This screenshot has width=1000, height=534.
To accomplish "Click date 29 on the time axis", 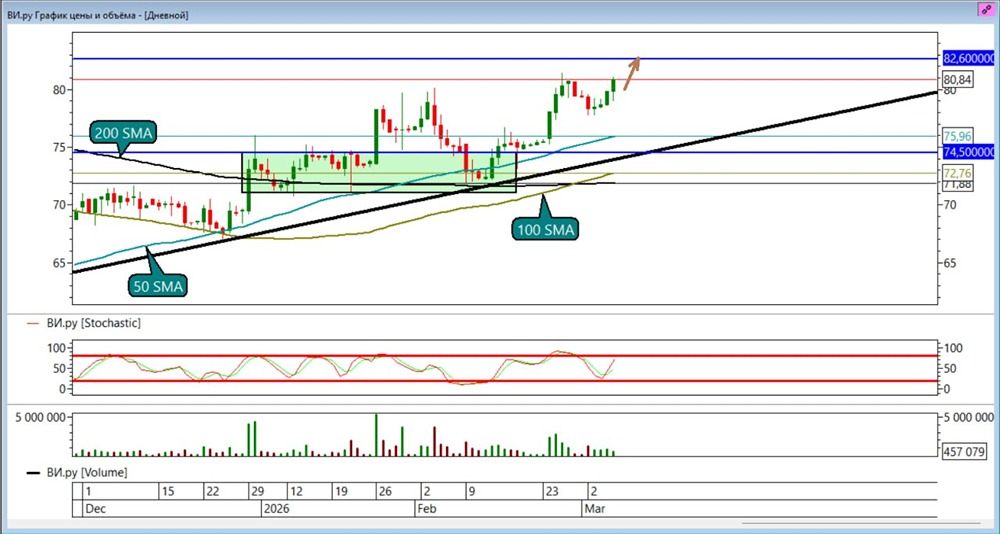I will tap(258, 492).
